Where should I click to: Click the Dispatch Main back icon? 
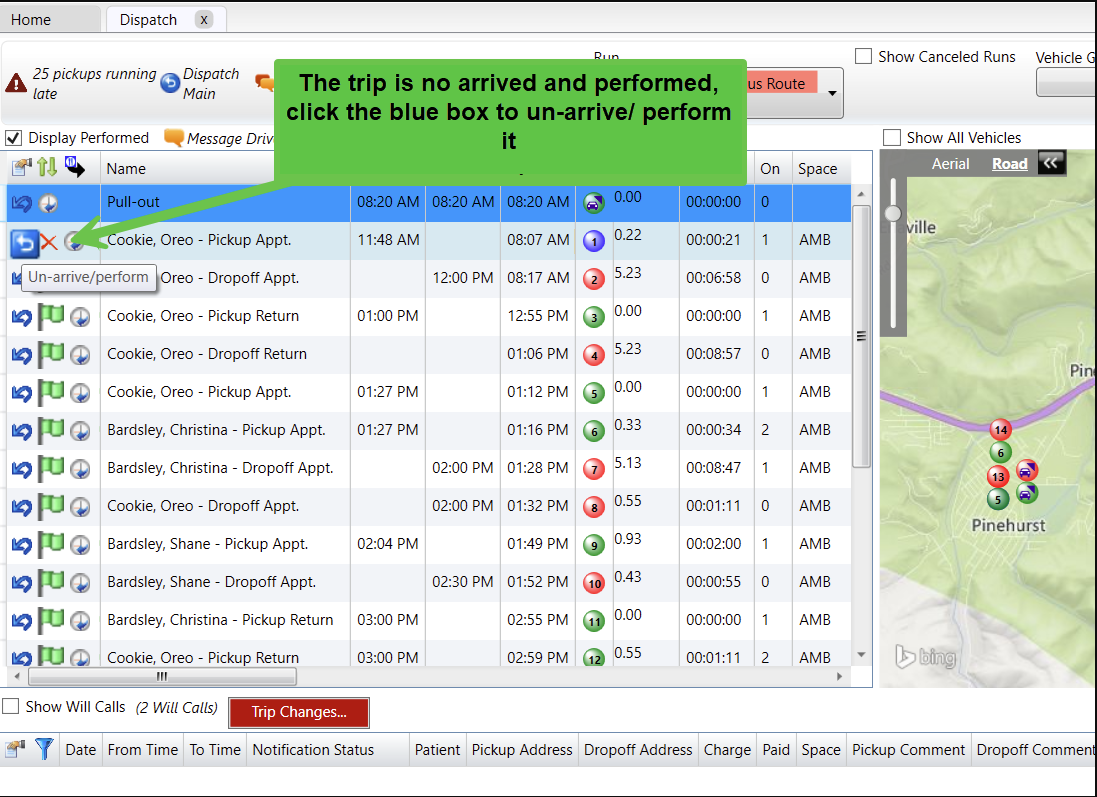click(x=169, y=83)
